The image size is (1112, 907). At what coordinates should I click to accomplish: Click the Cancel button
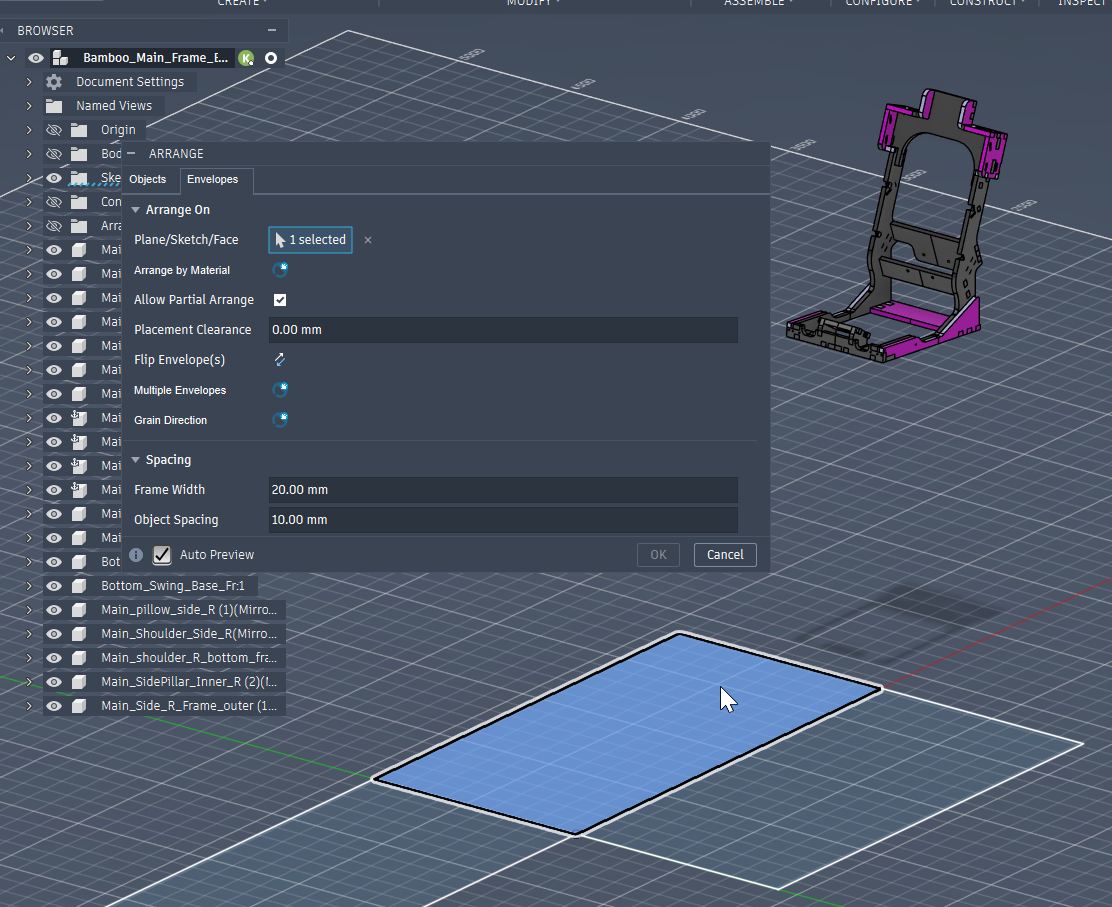[x=725, y=555]
